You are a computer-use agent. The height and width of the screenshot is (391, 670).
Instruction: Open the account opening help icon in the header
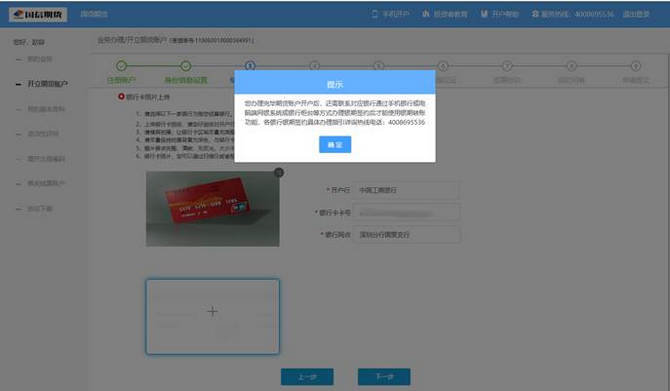[484, 14]
